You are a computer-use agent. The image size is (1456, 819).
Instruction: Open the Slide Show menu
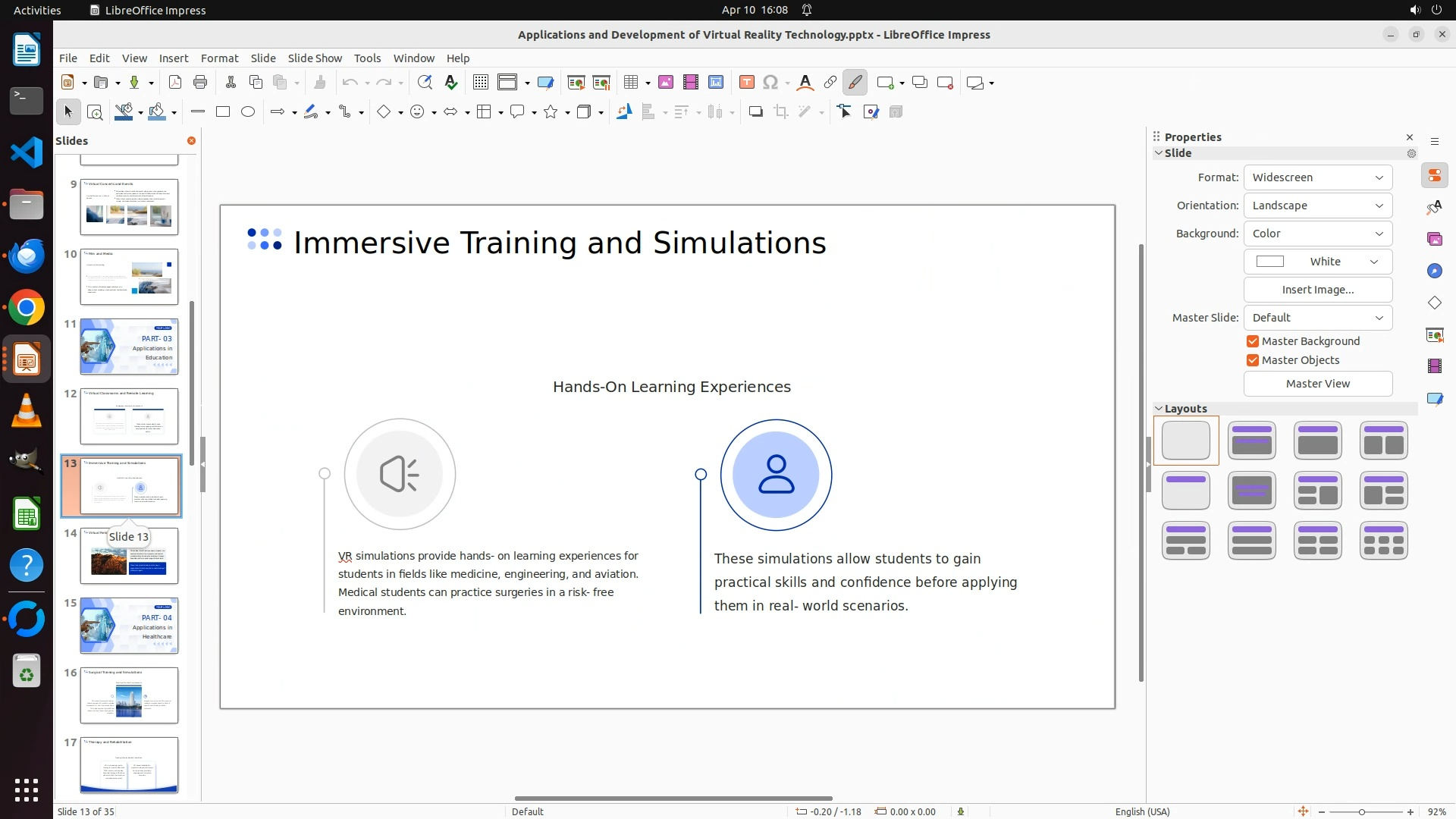point(315,58)
